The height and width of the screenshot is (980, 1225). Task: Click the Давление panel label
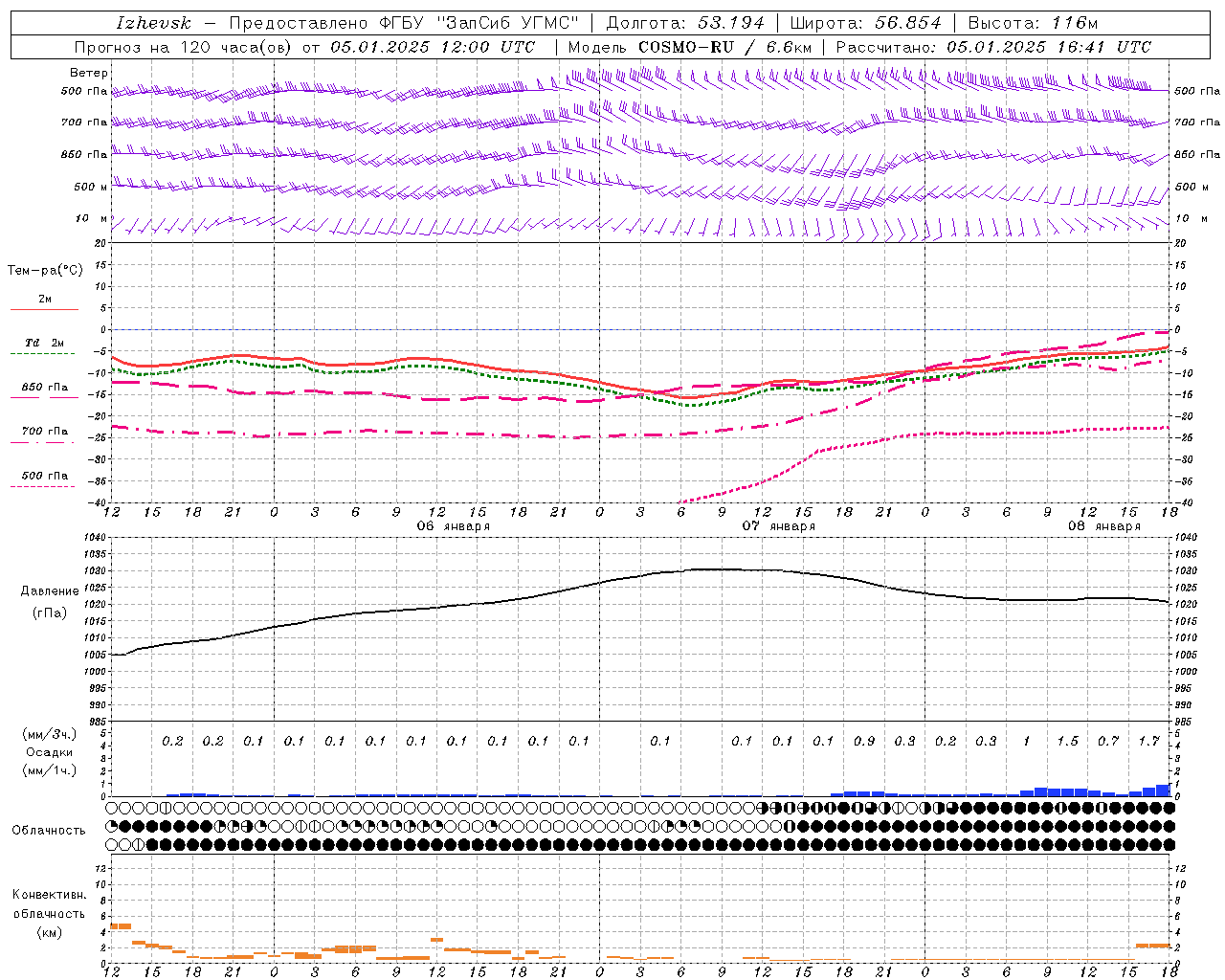click(x=50, y=591)
